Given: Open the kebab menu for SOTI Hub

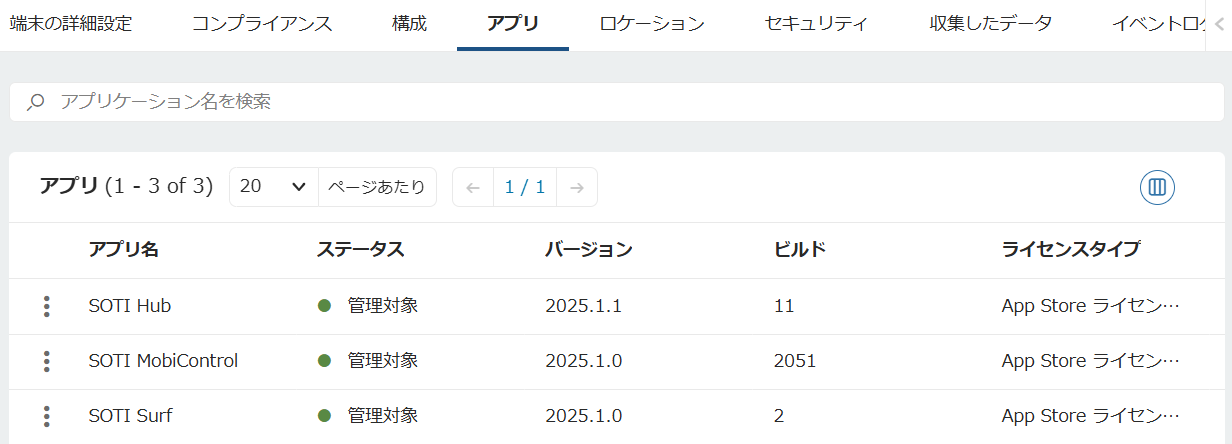Looking at the screenshot, I should pyautogui.click(x=47, y=307).
